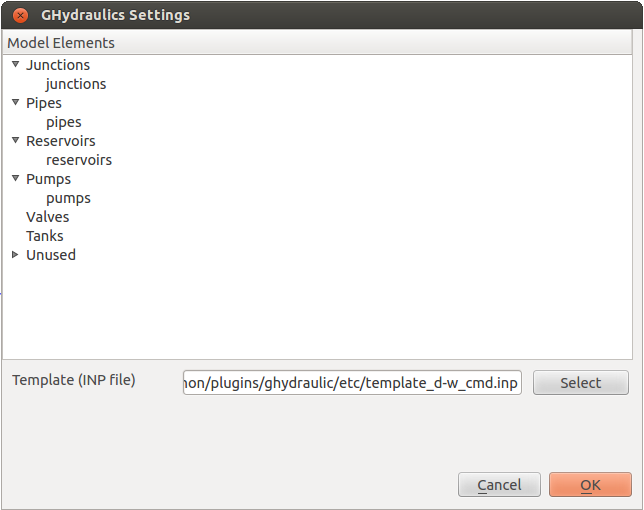
Task: Select the Pipes category label
Action: [x=44, y=103]
